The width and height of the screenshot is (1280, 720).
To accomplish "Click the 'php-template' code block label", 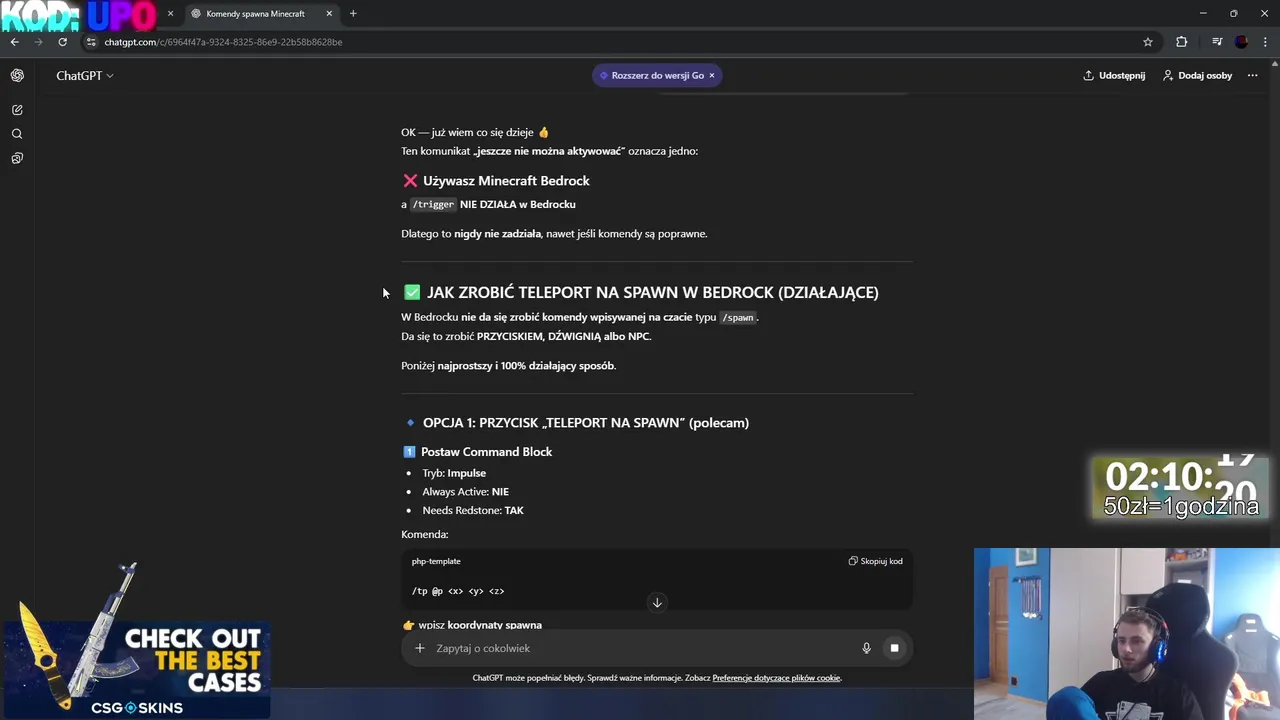I will coord(436,561).
